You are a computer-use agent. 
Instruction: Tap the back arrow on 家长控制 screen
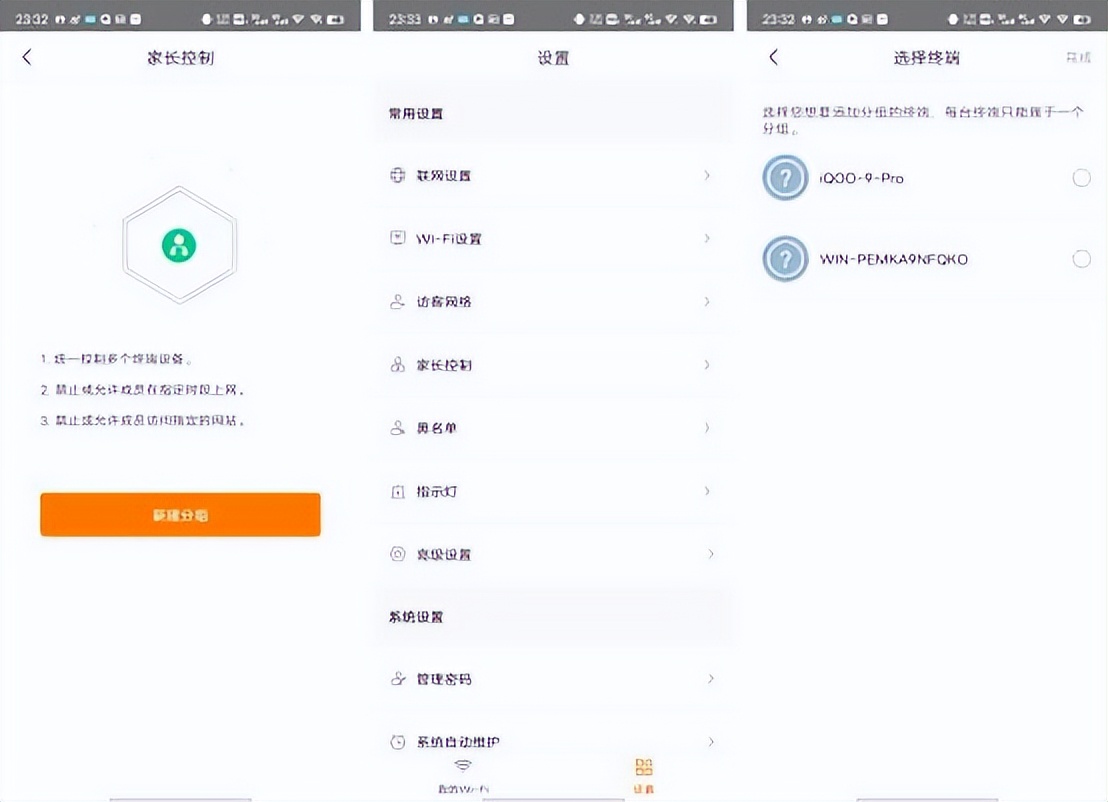pyautogui.click(x=27, y=57)
